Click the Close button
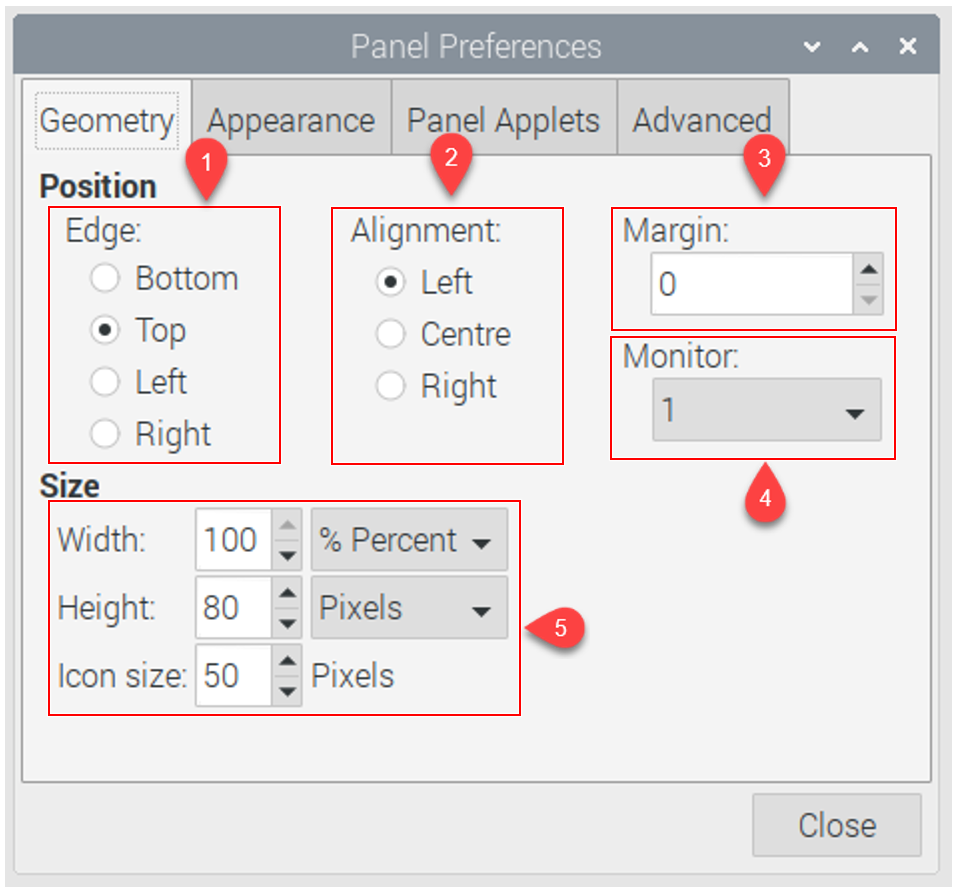The height and width of the screenshot is (892, 958). coord(837,825)
